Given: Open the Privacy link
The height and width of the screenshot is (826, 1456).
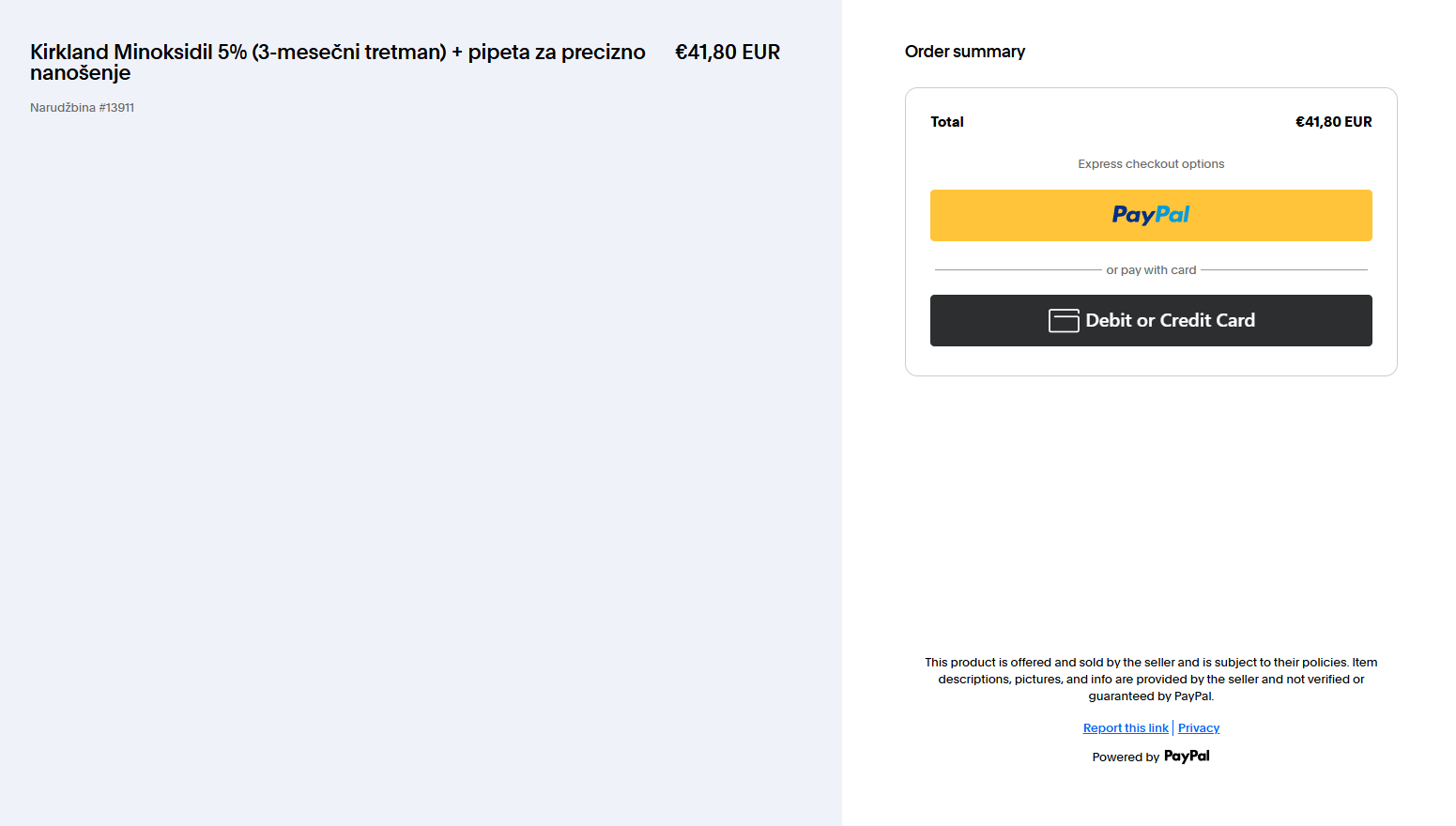Looking at the screenshot, I should (1199, 728).
